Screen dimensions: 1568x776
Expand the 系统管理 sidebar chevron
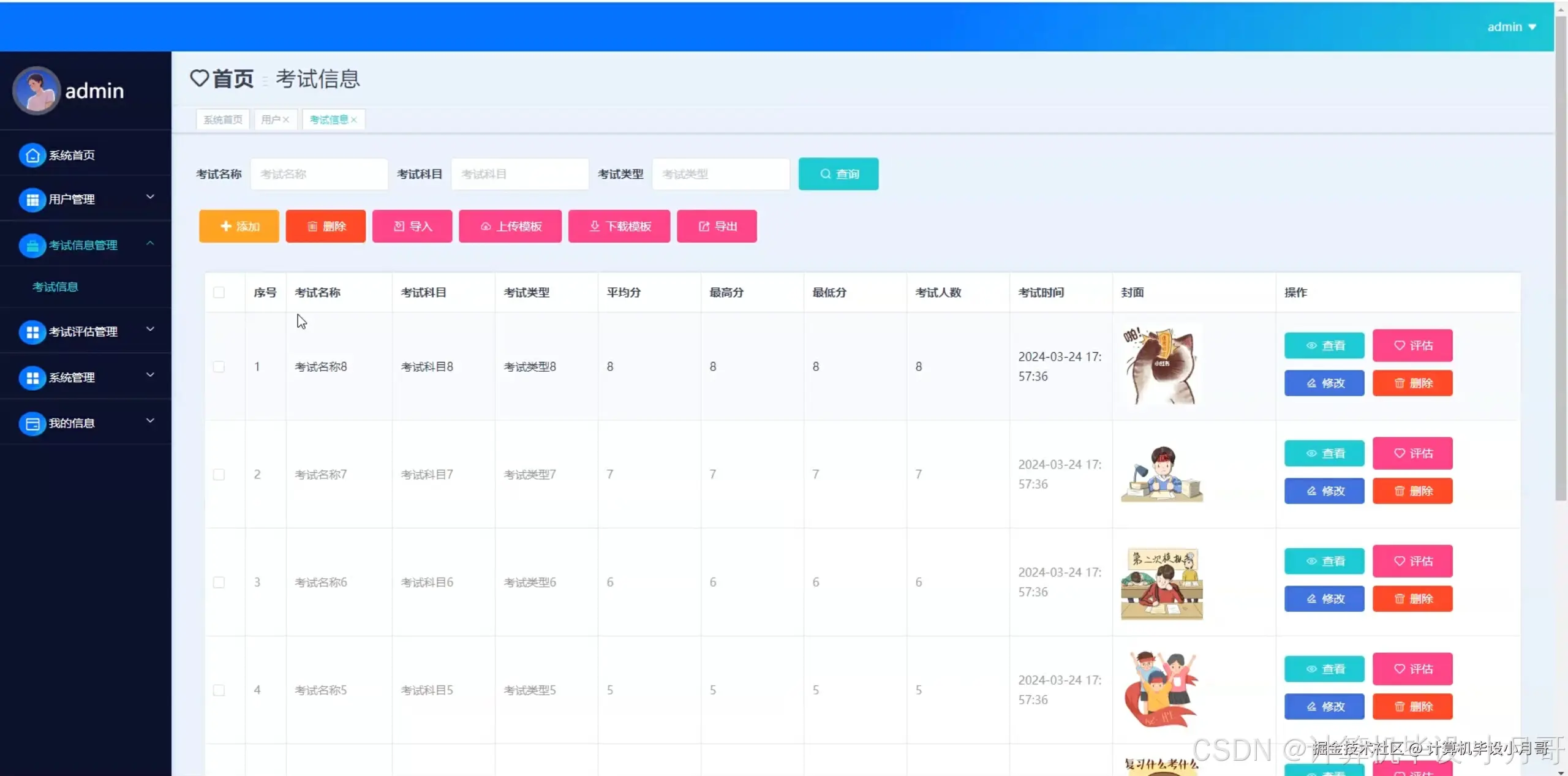click(x=150, y=375)
